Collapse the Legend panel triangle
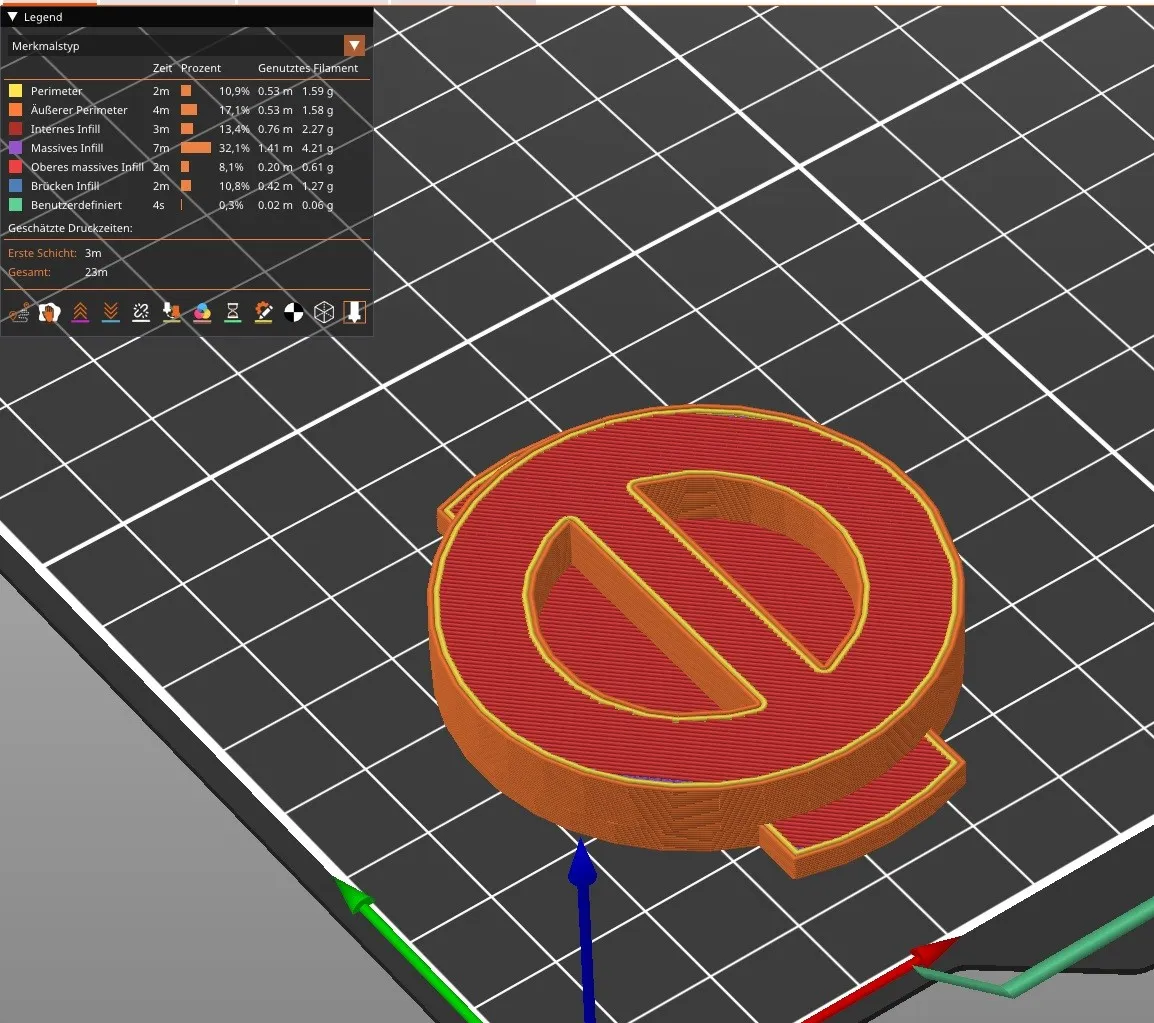 [13, 17]
